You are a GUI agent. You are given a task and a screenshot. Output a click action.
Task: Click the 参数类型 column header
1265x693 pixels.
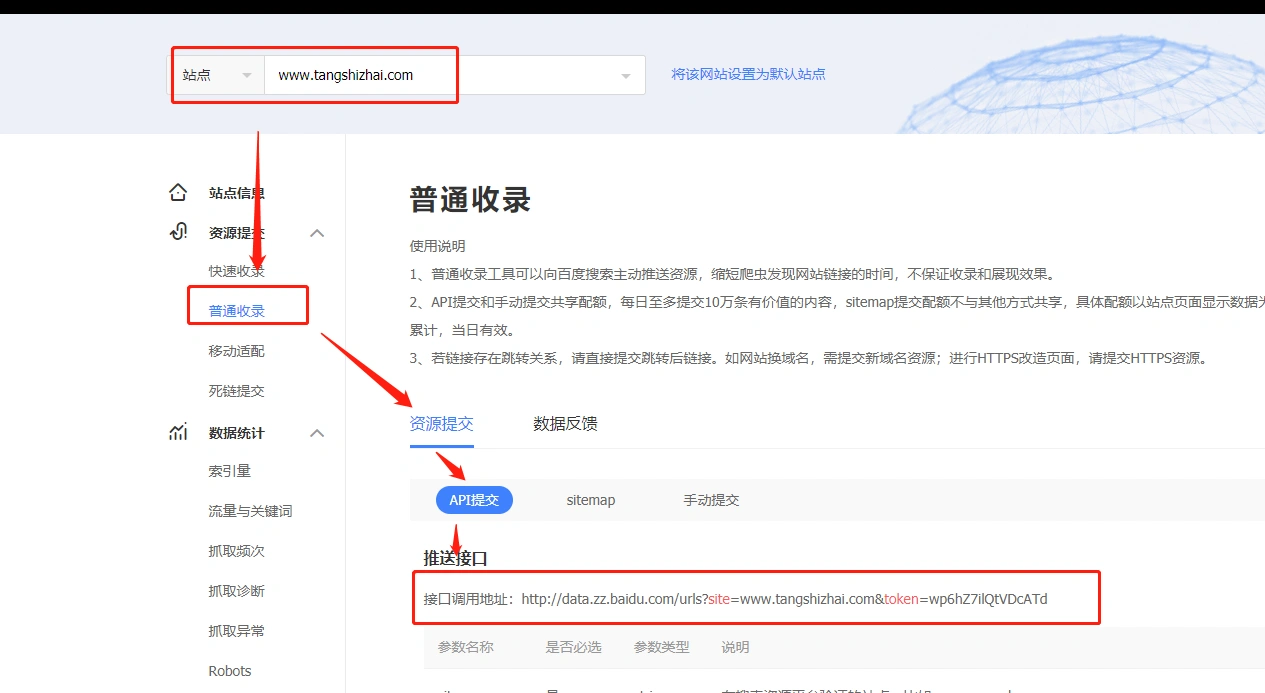(662, 647)
